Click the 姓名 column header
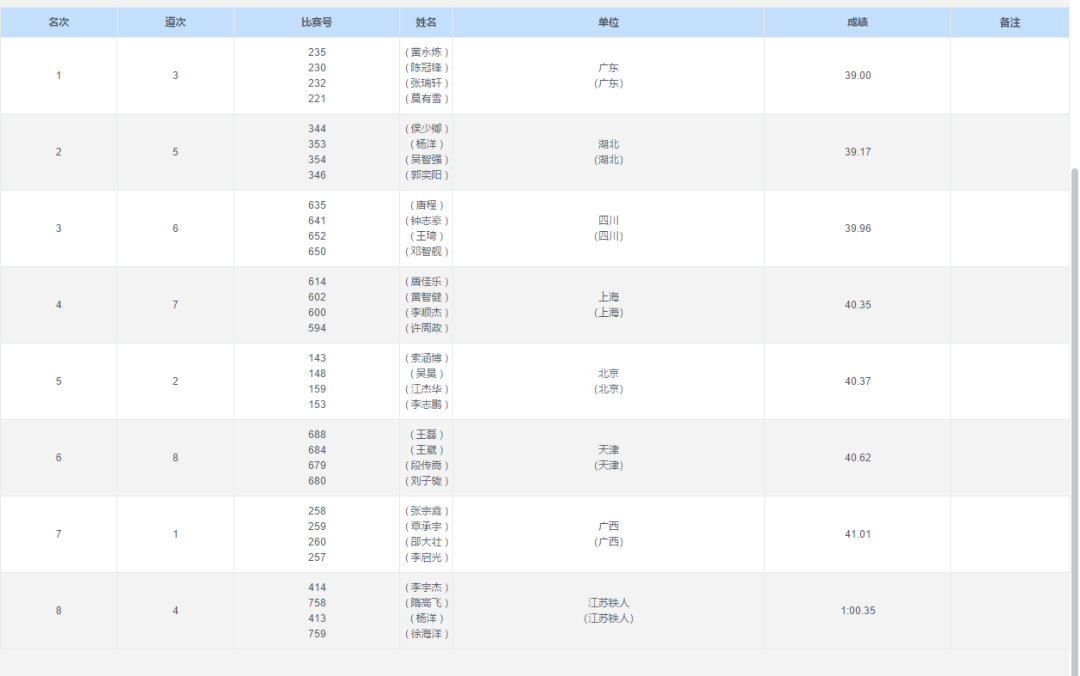The height and width of the screenshot is (676, 1080). tap(426, 22)
